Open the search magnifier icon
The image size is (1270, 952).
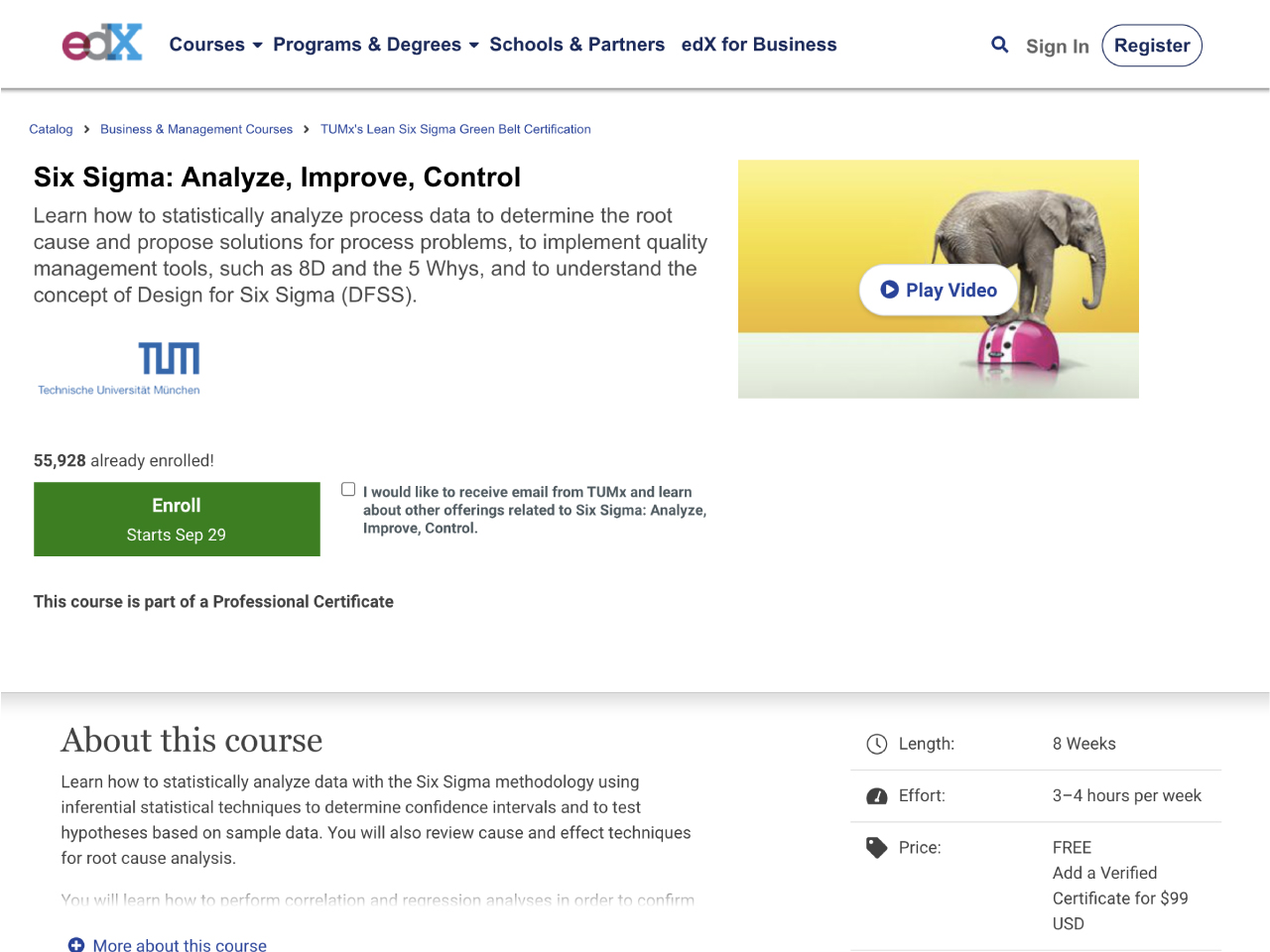click(1000, 45)
